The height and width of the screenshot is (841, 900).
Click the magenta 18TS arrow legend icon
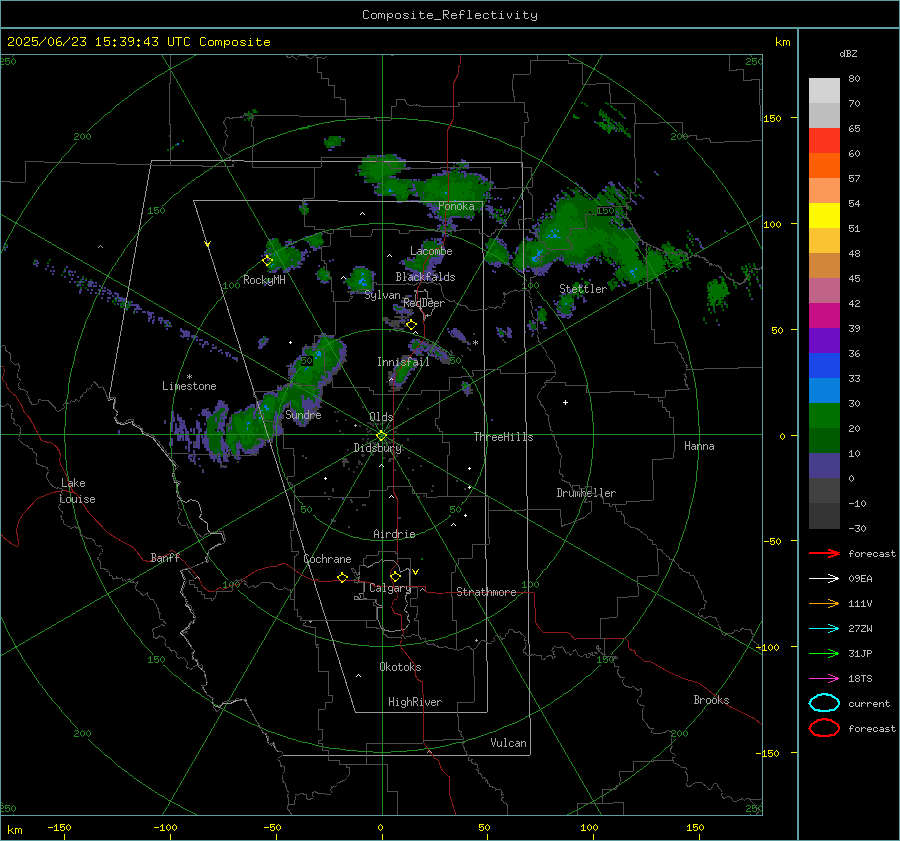click(x=824, y=679)
